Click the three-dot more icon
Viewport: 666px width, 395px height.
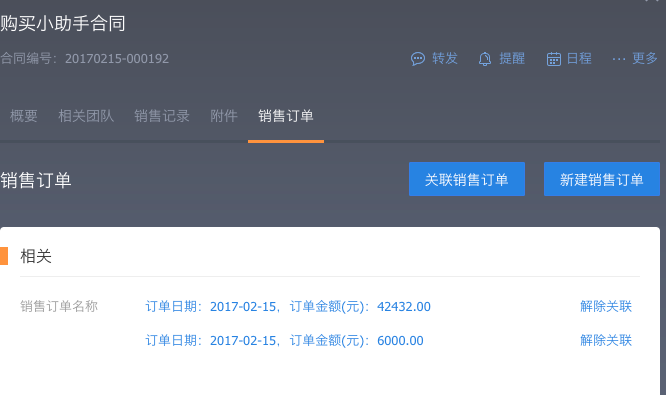tap(619, 59)
